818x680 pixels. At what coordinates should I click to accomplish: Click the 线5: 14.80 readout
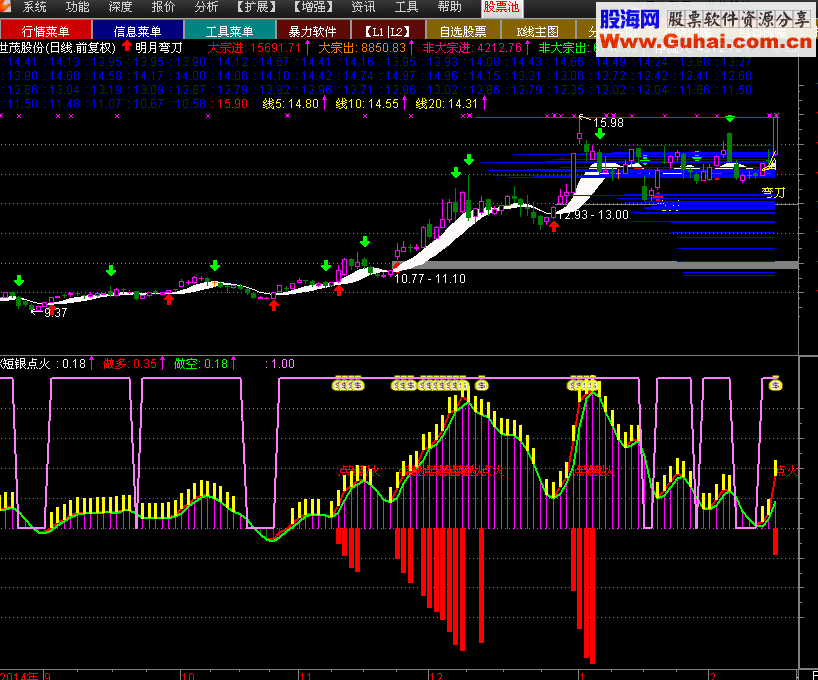pos(291,104)
